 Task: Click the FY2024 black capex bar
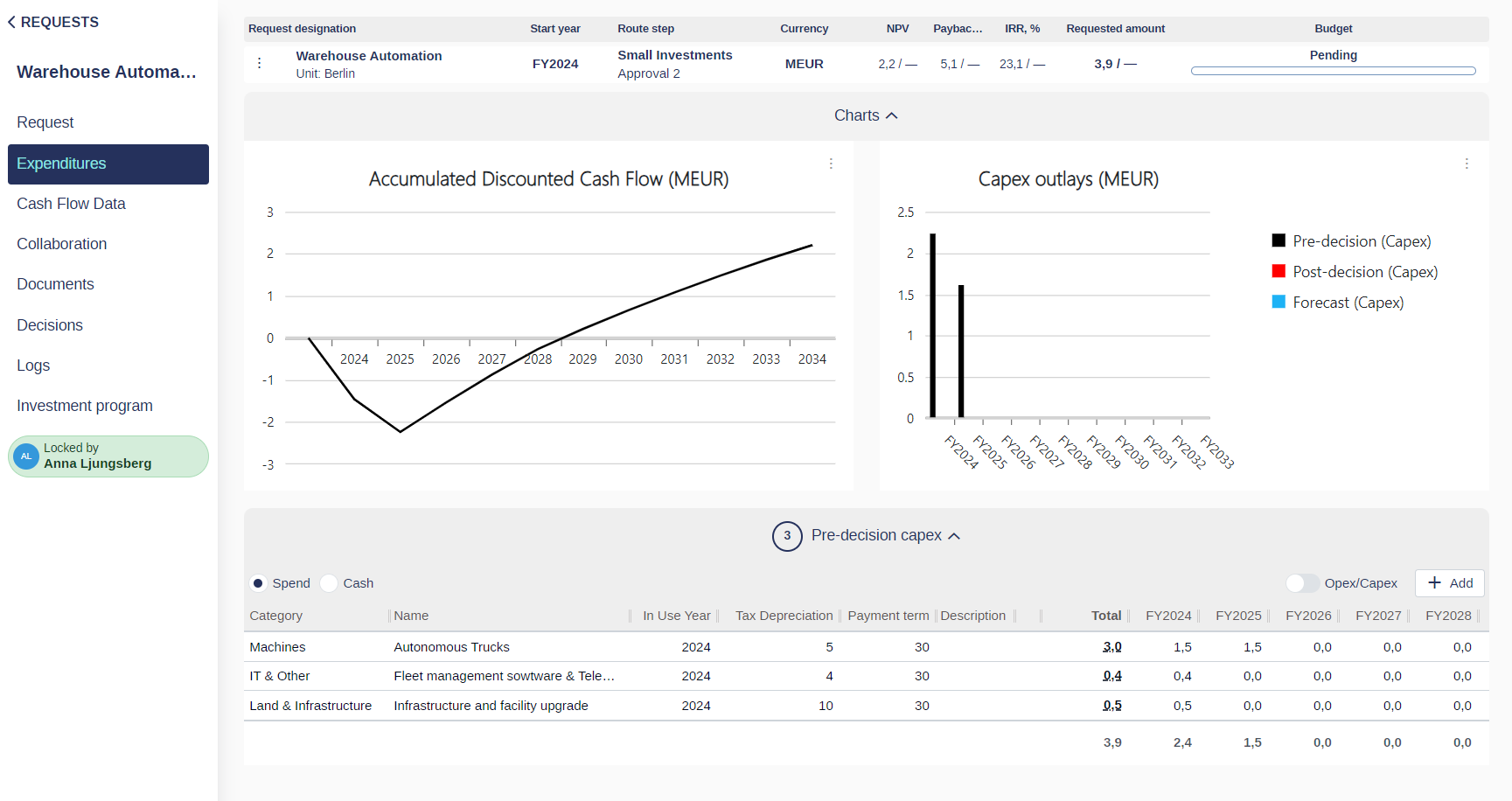pyautogui.click(x=933, y=325)
